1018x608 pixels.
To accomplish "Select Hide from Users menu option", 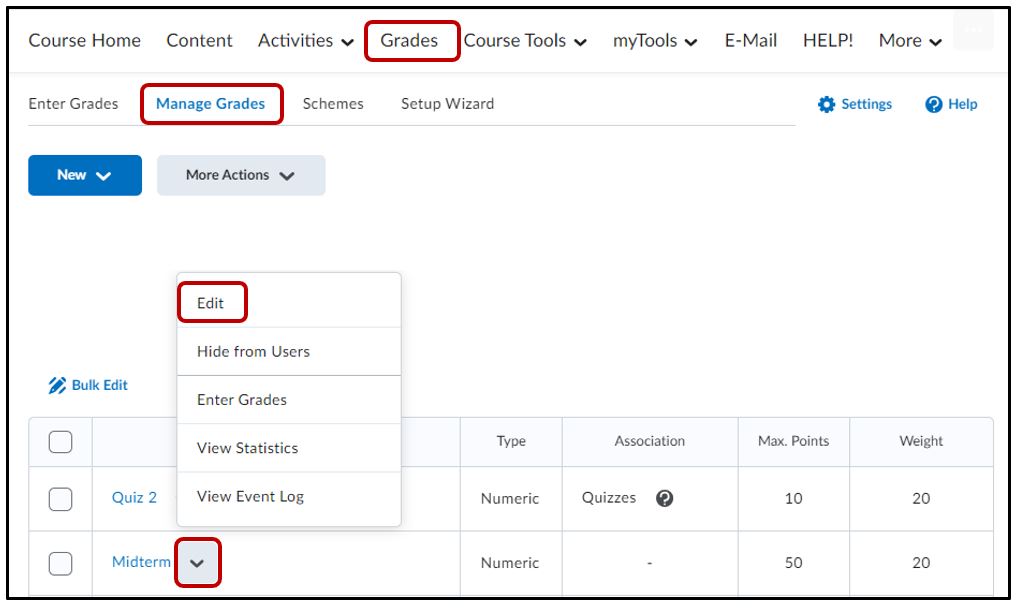I will [253, 351].
